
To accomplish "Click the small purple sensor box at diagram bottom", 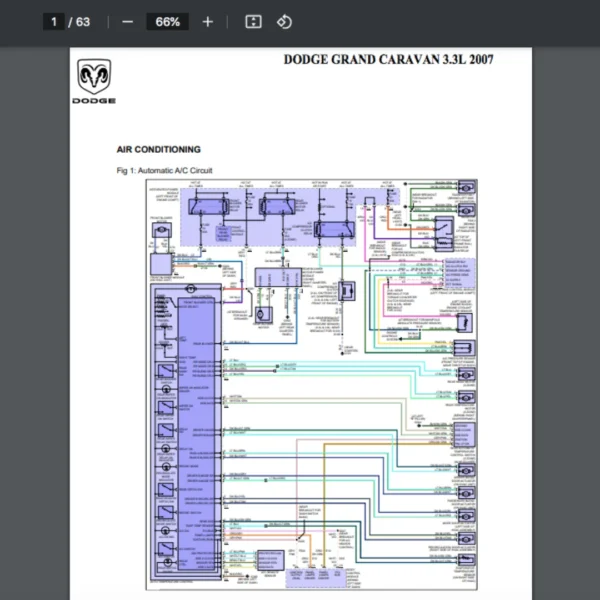I will [270, 563].
